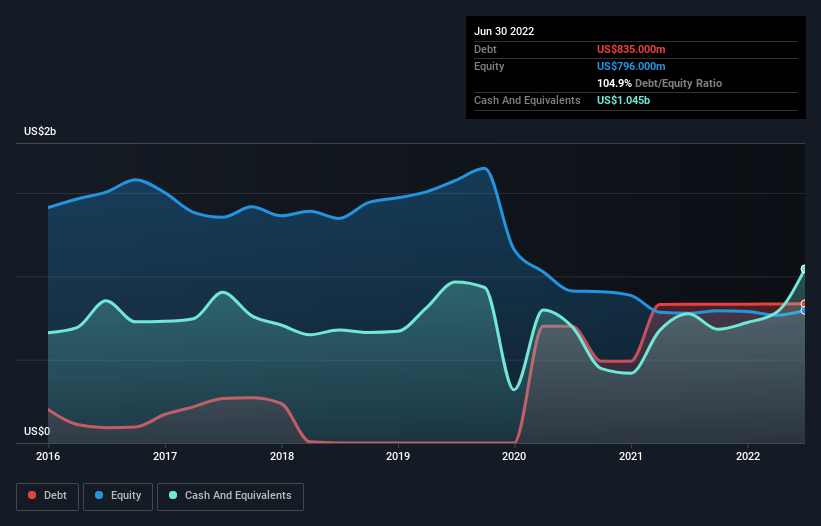The image size is (821, 526).
Task: Click the 2016 x-axis label
Action: (48, 456)
